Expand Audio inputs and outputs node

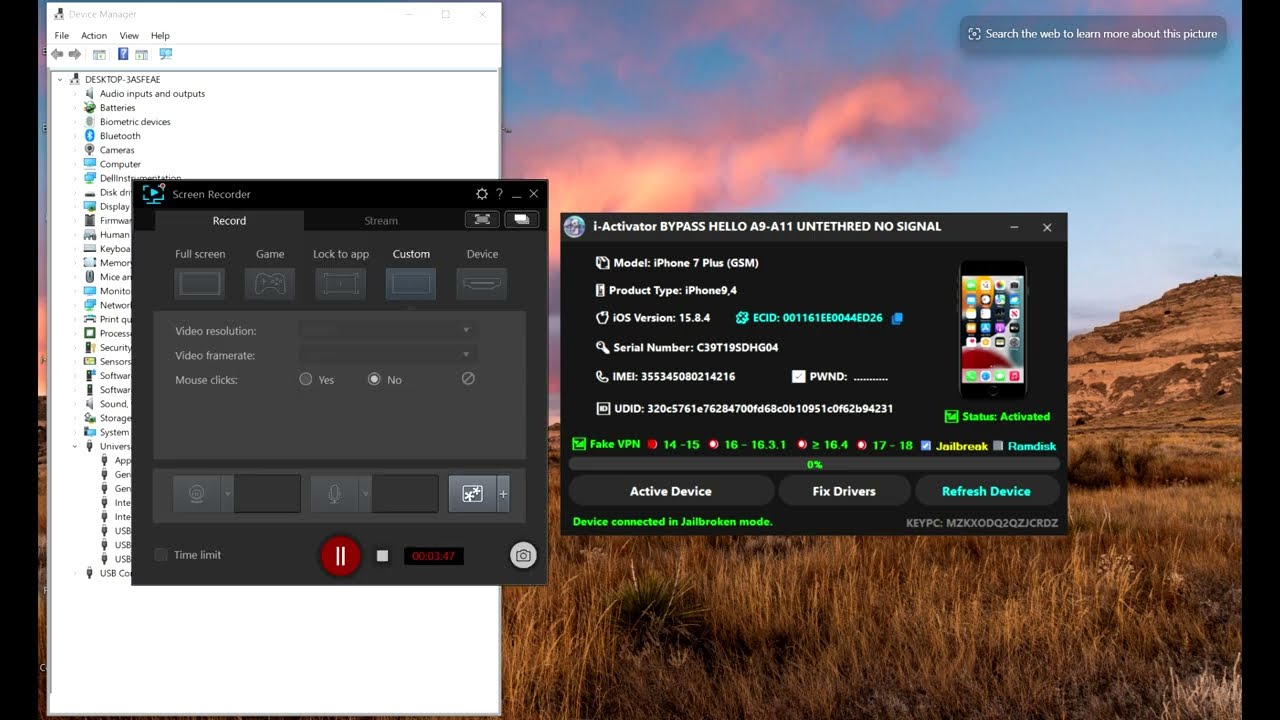point(75,93)
